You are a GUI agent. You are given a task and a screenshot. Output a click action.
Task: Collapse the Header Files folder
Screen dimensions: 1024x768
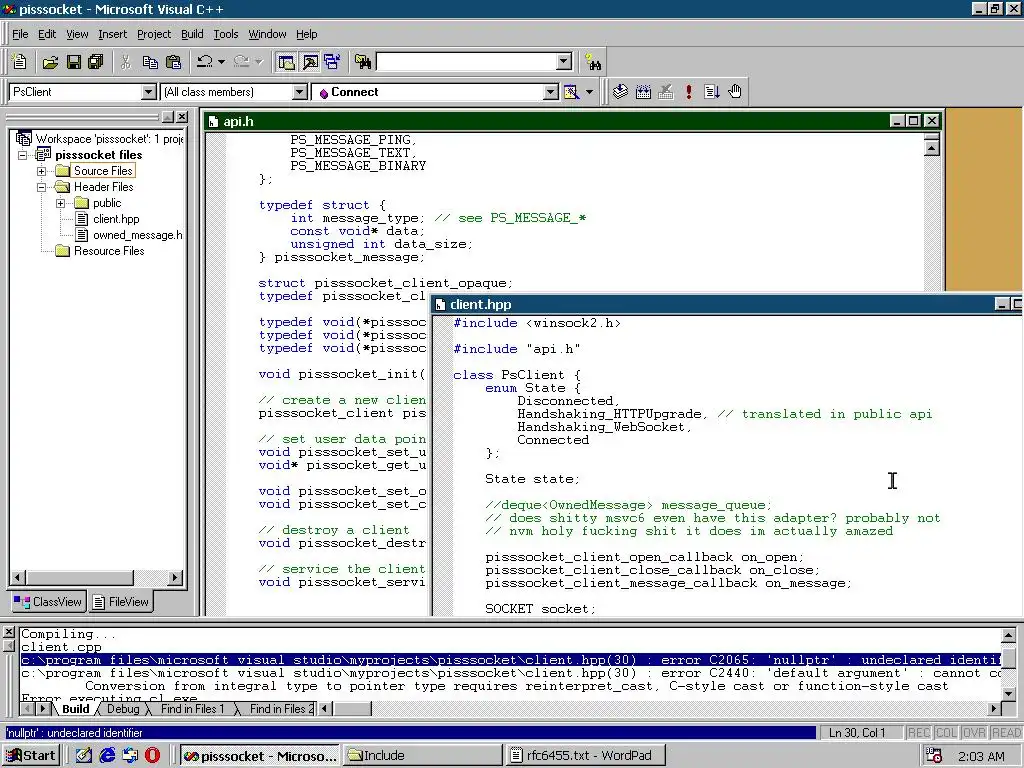pos(42,187)
